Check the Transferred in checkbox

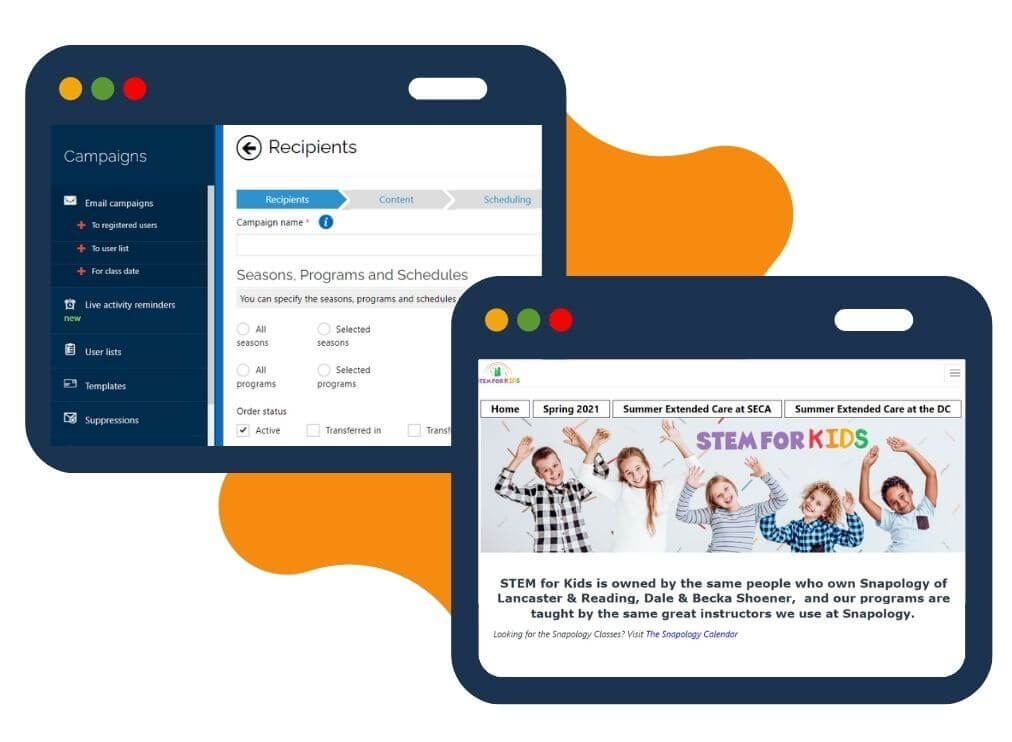point(313,430)
